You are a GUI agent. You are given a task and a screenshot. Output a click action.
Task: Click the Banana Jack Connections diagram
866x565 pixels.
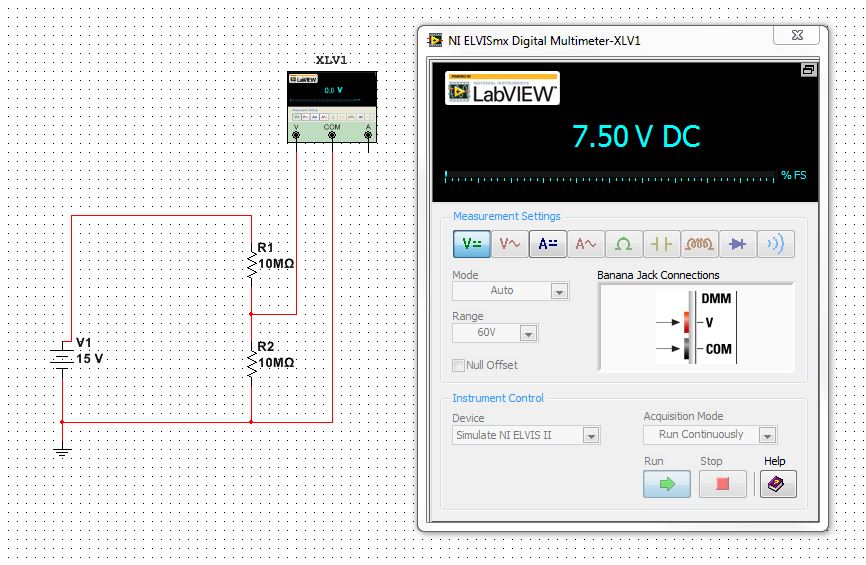[x=697, y=328]
